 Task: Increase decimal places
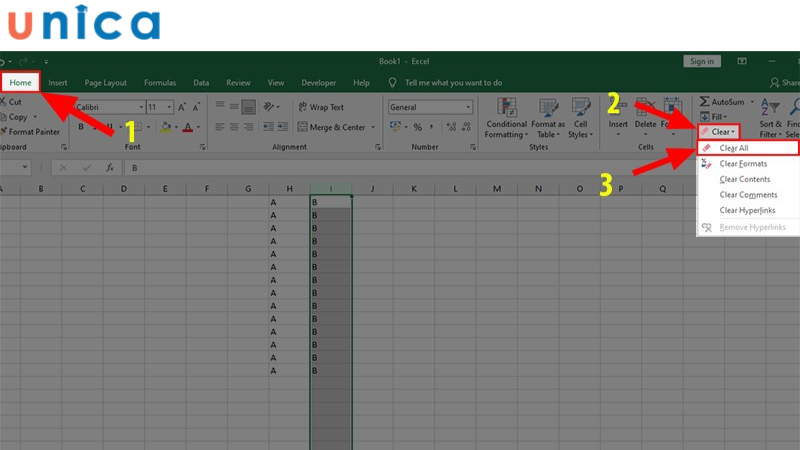451,127
